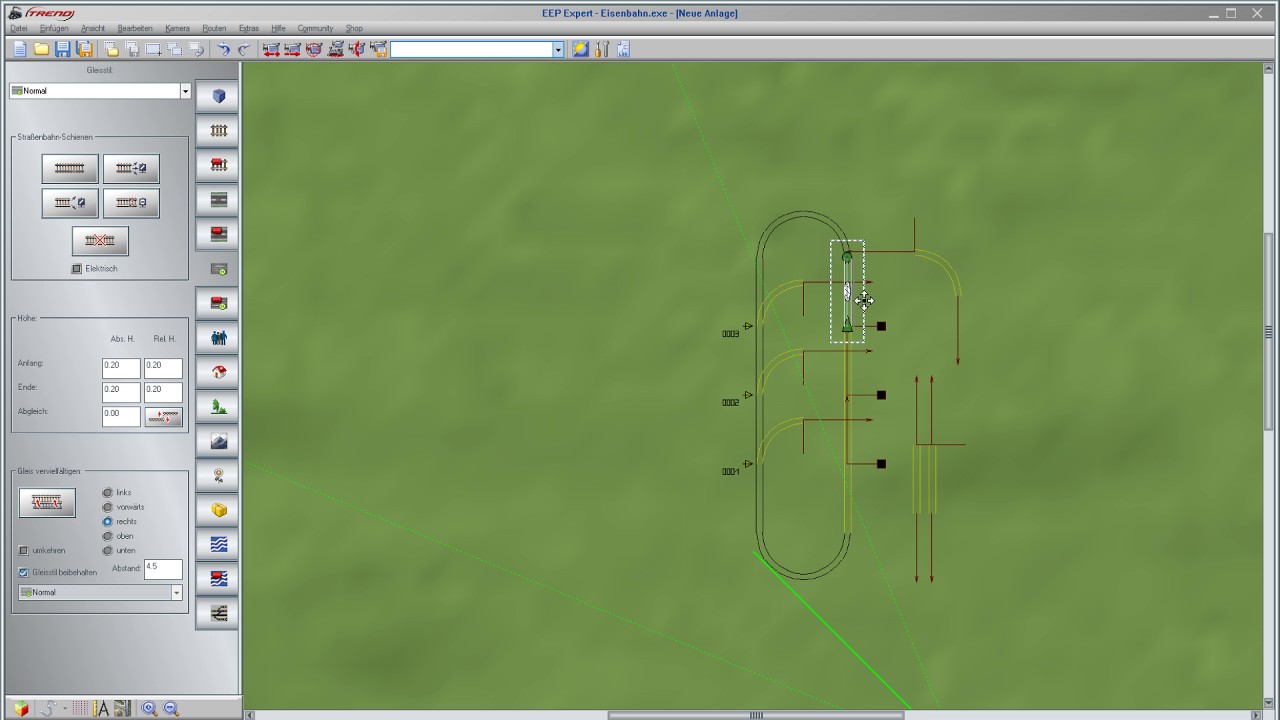
Task: Switch to 3D view with colored cube
Action: pos(21,709)
